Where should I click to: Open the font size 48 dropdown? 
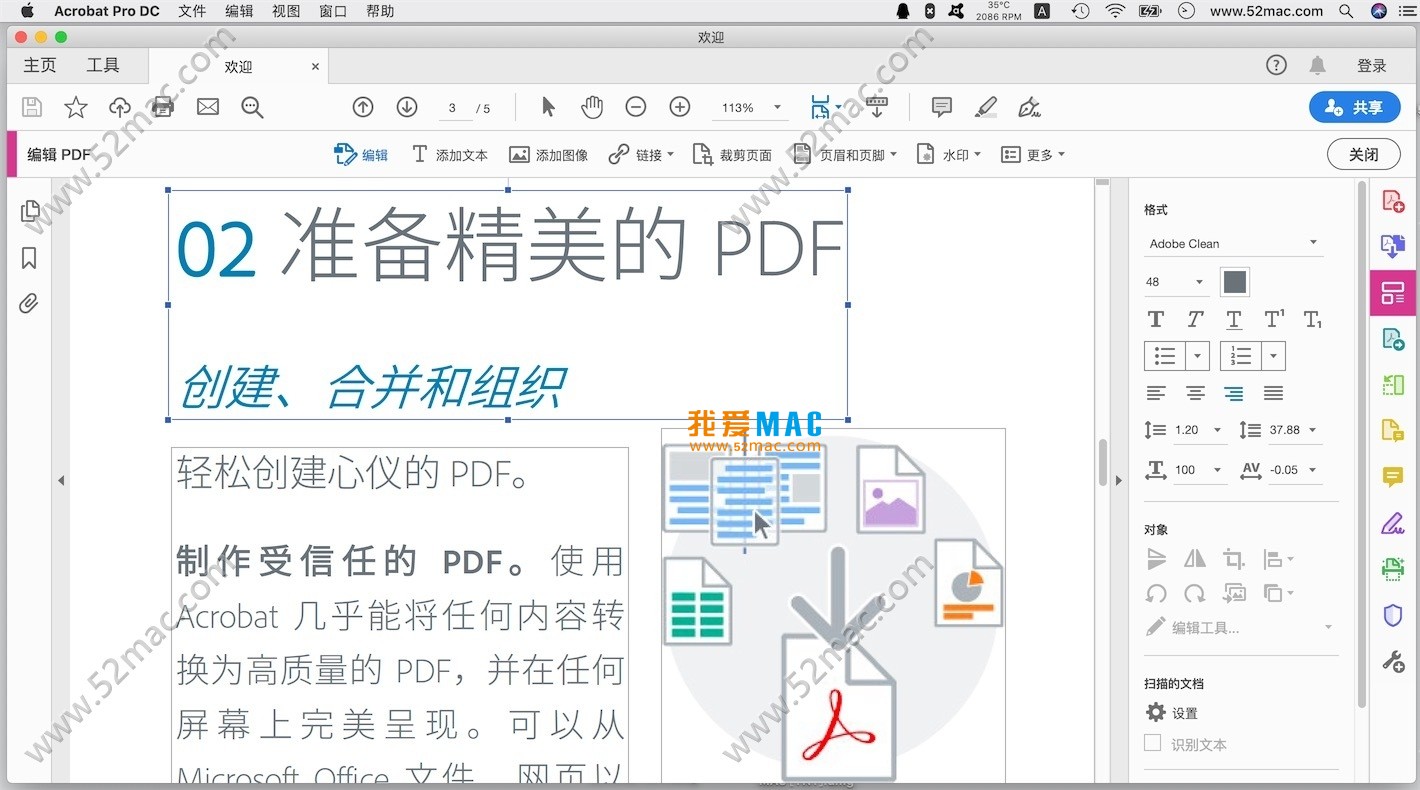click(1176, 282)
